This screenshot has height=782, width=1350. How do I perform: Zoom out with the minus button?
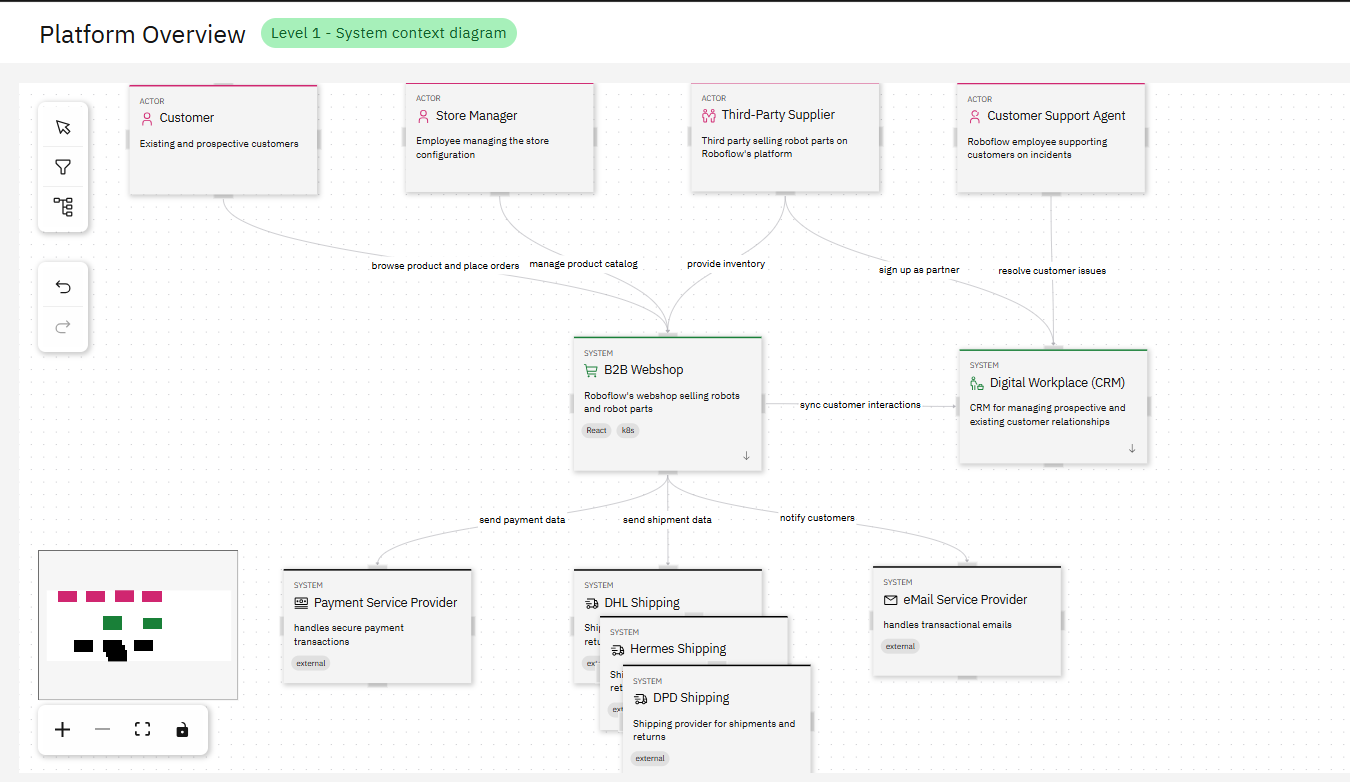coord(102,730)
